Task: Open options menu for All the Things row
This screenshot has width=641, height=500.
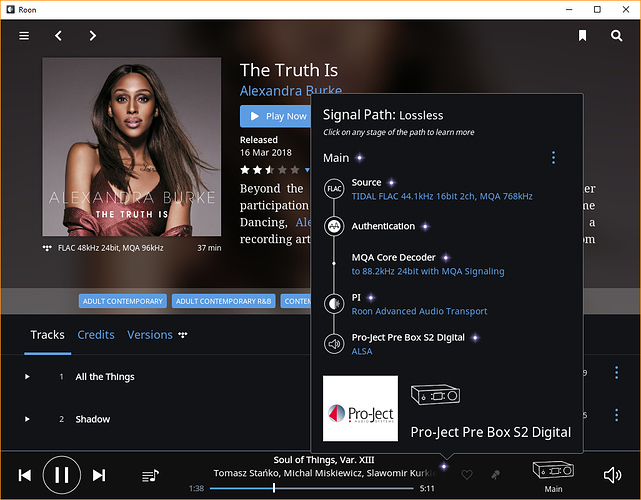Action: coord(616,372)
